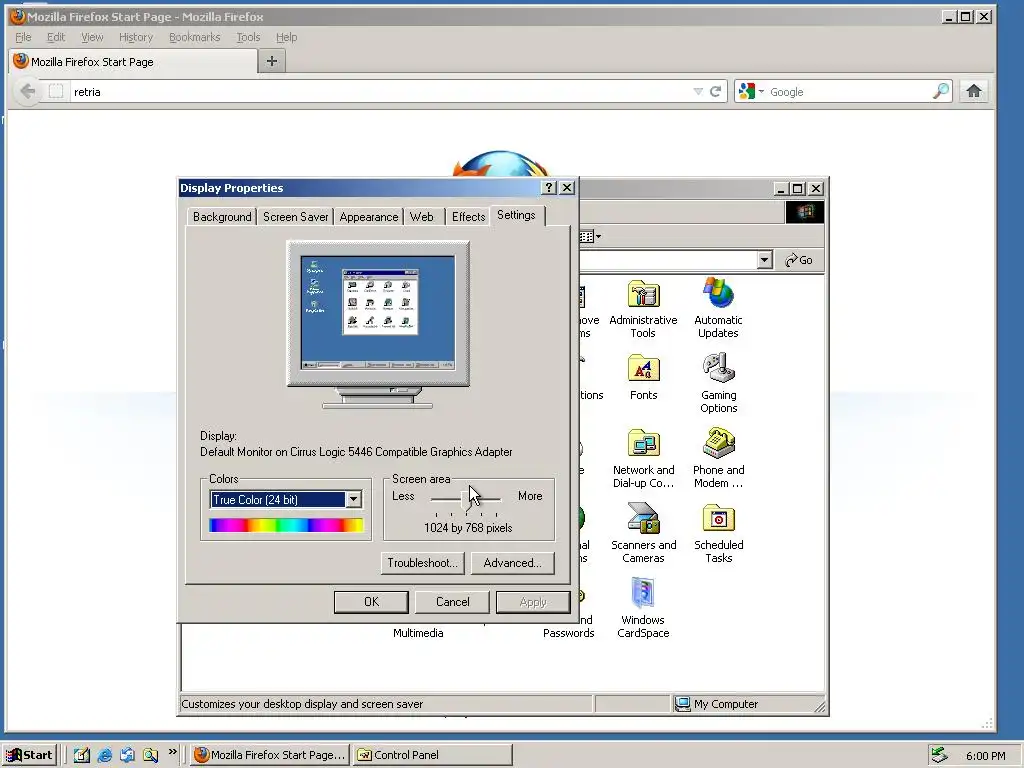Click the Windows logo throbber in Control Panel
The width and height of the screenshot is (1024, 768).
tap(805, 212)
